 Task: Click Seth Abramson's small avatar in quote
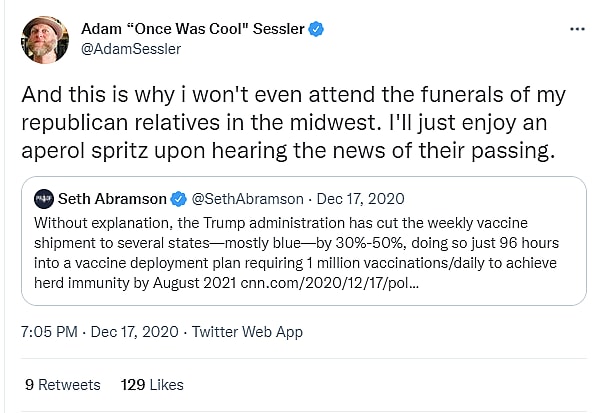43,199
